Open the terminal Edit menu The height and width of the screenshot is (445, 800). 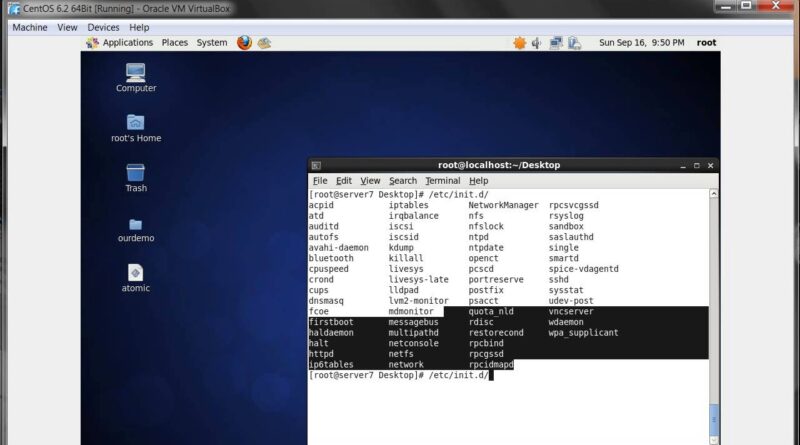[343, 181]
